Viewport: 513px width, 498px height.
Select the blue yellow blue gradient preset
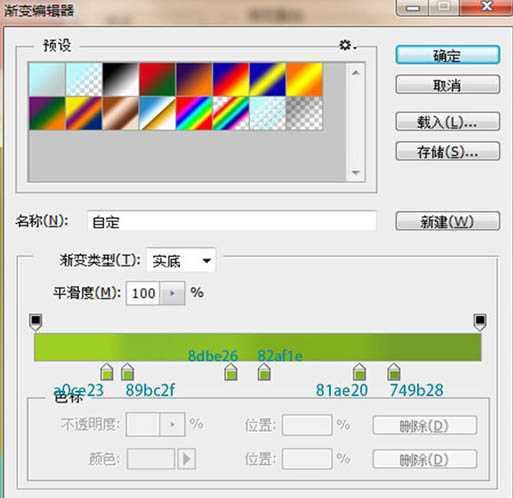(x=268, y=80)
